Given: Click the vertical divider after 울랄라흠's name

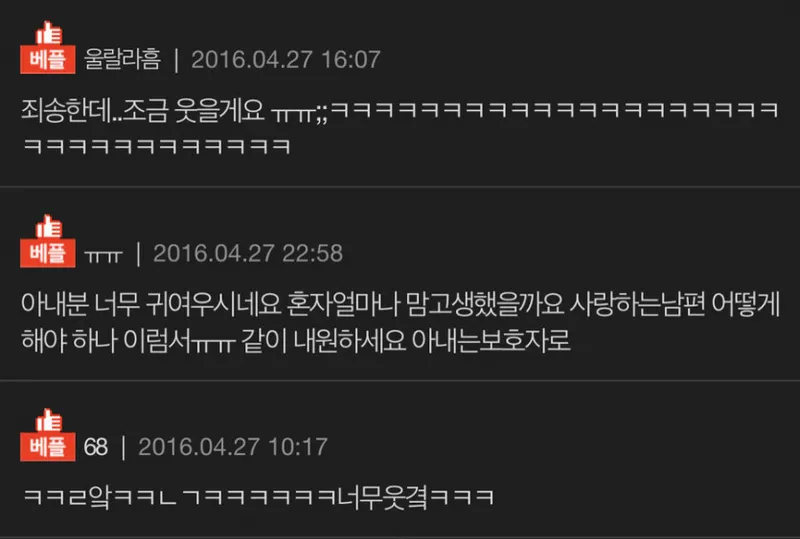Looking at the screenshot, I should tap(177, 60).
